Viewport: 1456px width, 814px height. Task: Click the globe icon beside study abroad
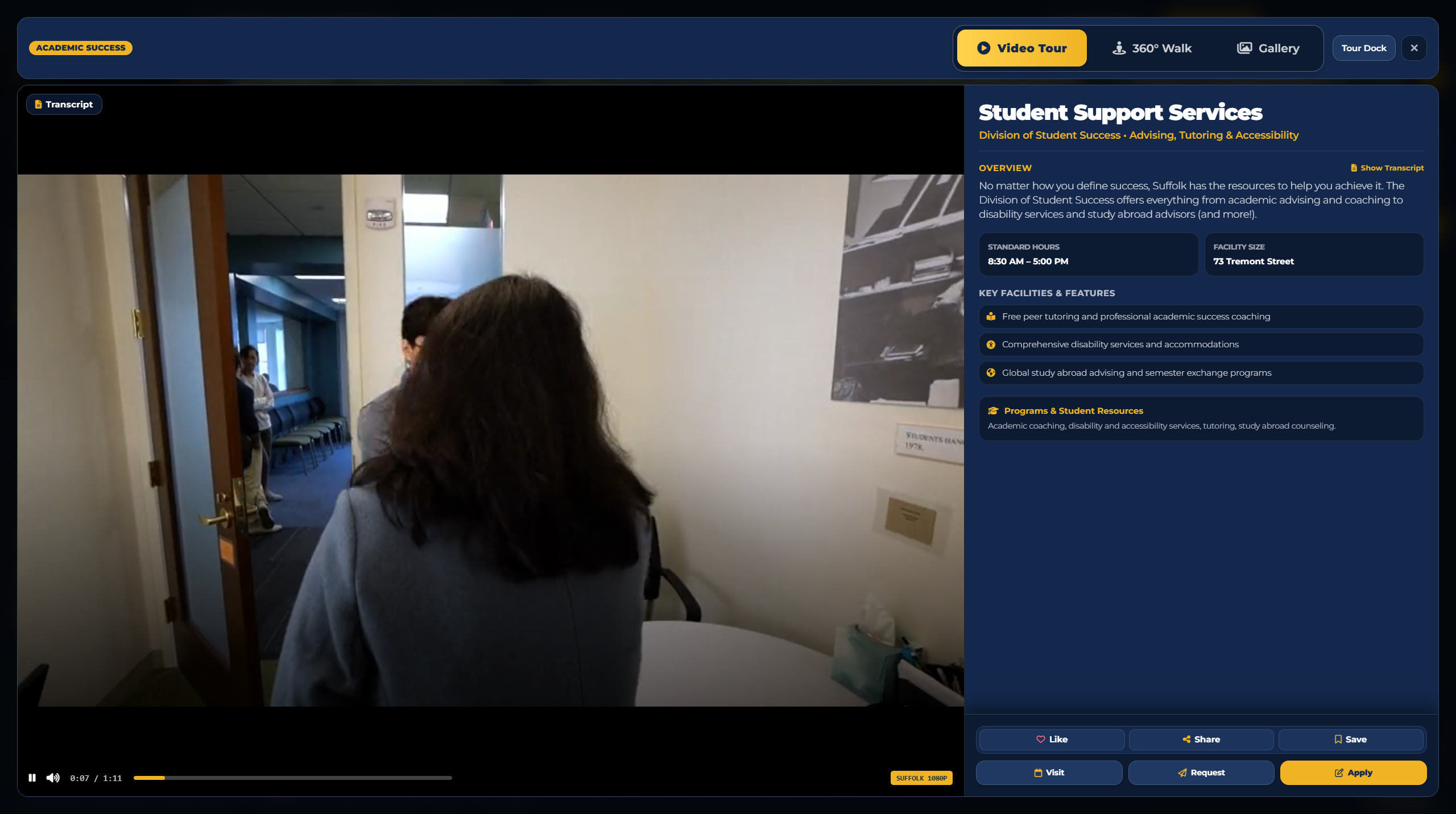click(991, 373)
